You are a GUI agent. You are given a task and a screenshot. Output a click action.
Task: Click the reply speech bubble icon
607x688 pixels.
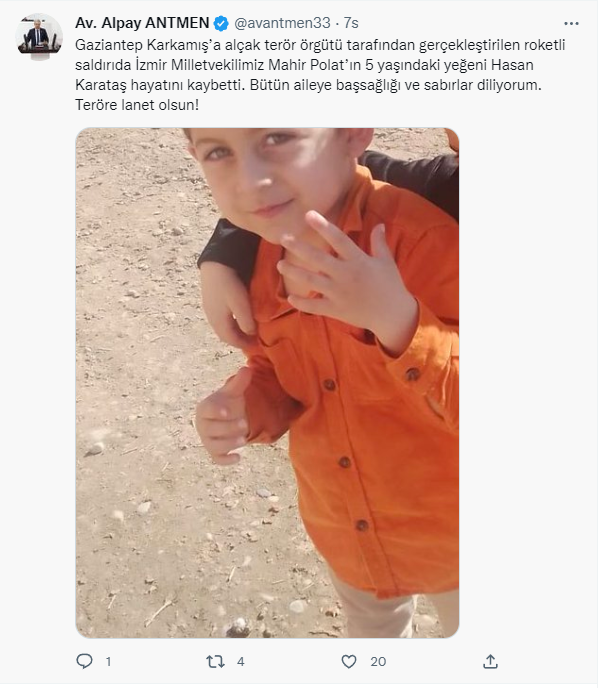point(84,661)
